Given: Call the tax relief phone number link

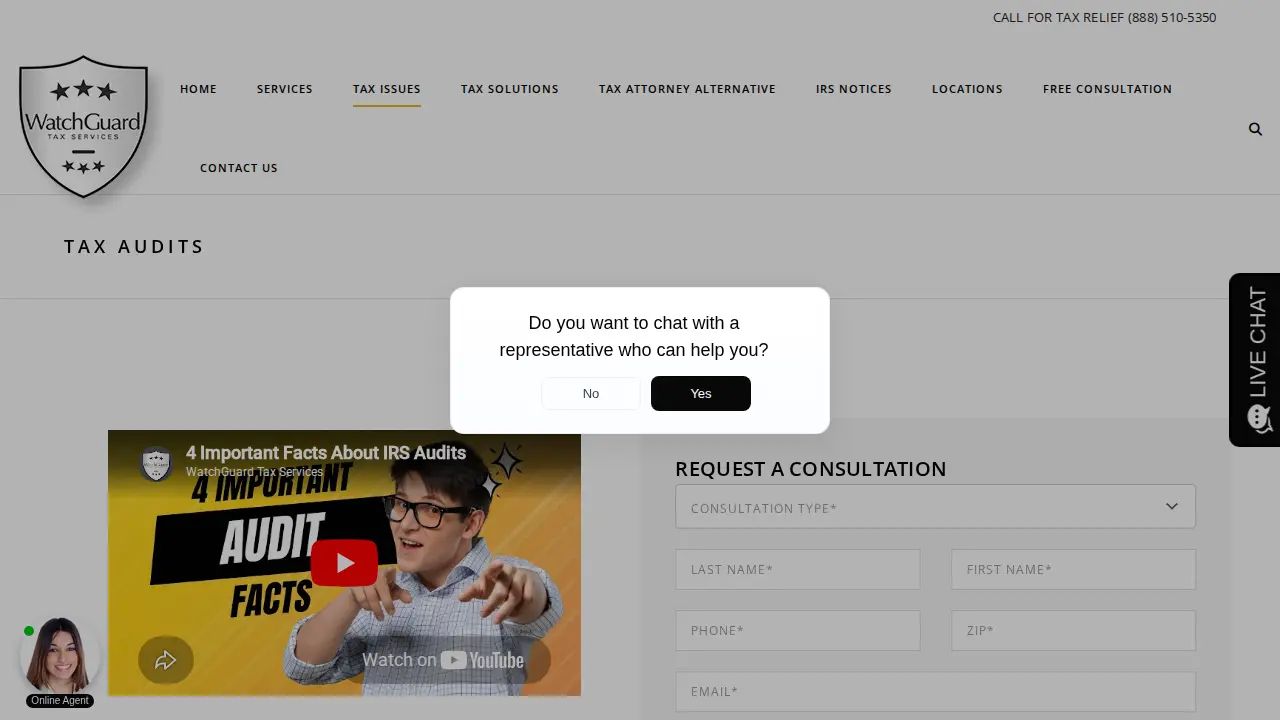Looking at the screenshot, I should click(x=1104, y=17).
